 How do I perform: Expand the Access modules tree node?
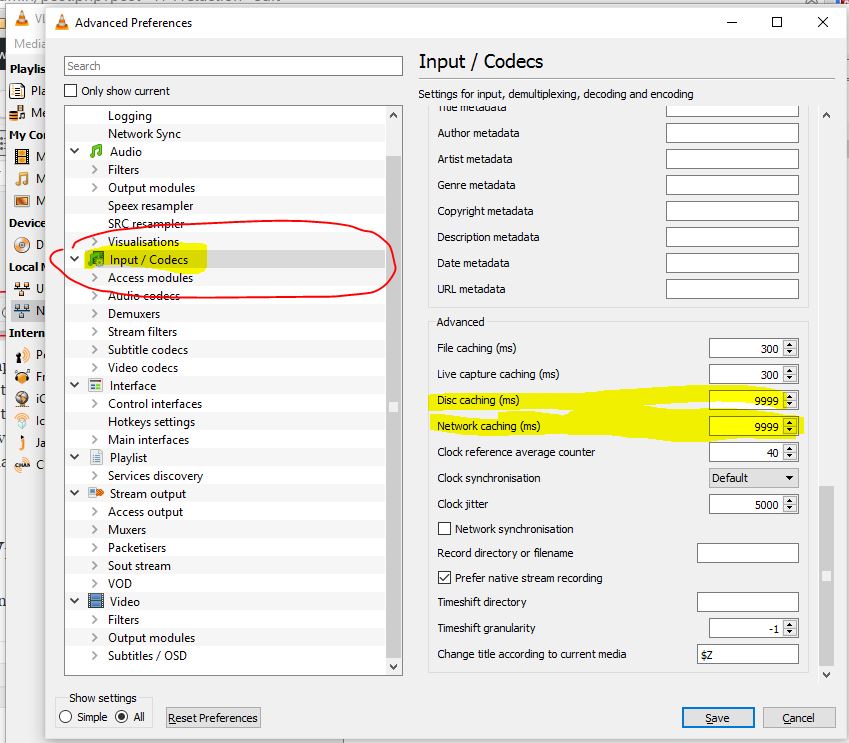(94, 278)
